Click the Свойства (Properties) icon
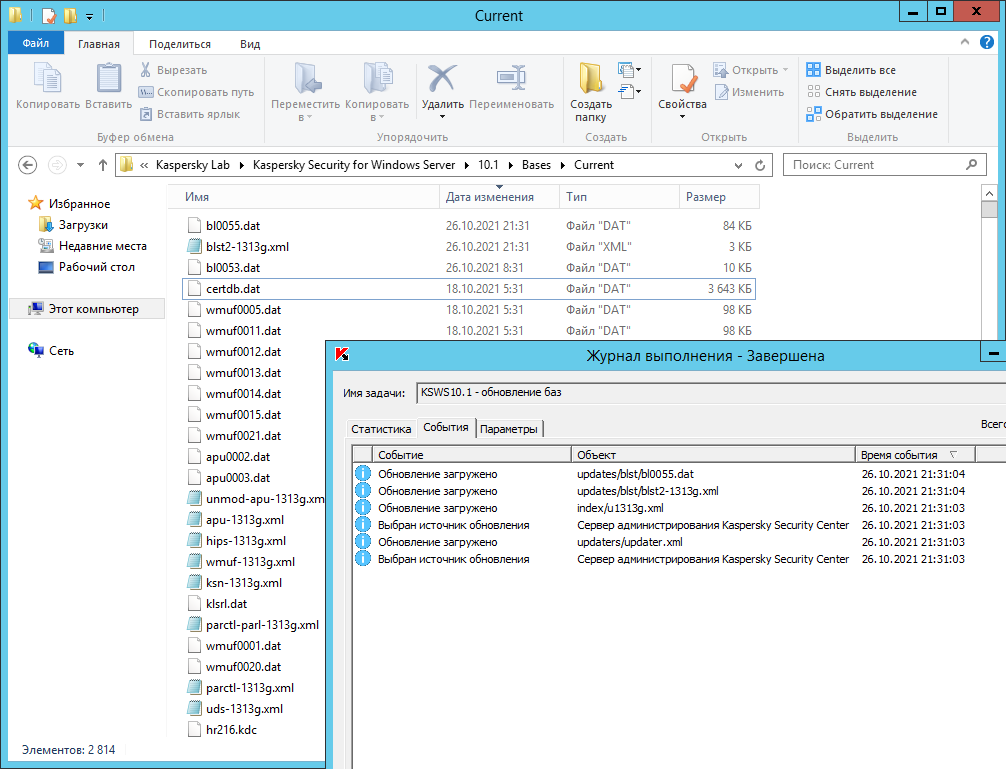Image resolution: width=1006 pixels, height=769 pixels. [x=682, y=78]
